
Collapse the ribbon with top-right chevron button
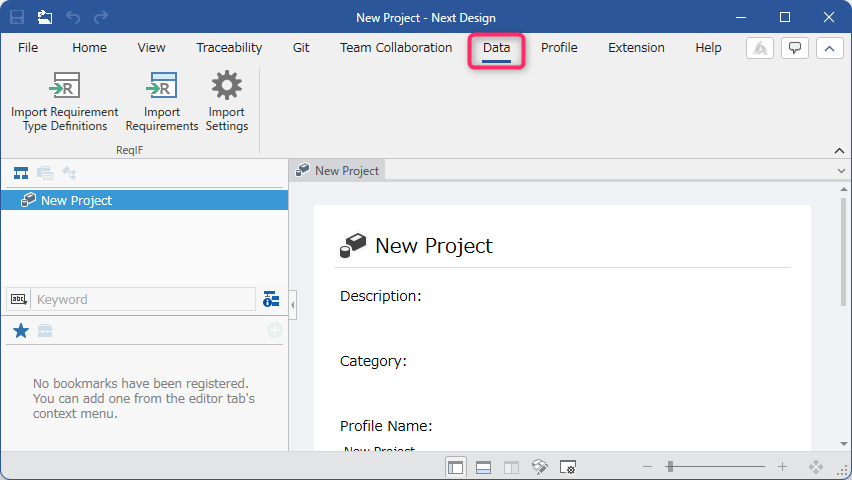(829, 48)
